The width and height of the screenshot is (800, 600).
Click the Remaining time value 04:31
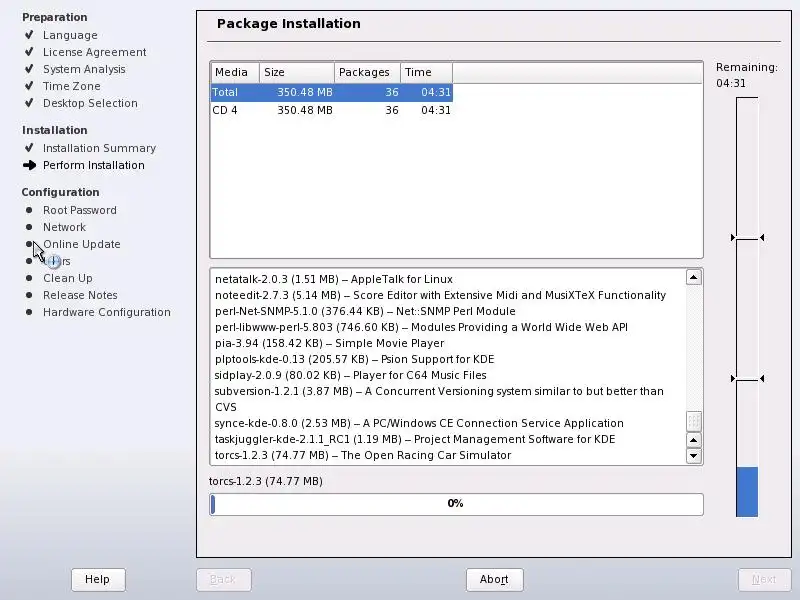[x=731, y=83]
